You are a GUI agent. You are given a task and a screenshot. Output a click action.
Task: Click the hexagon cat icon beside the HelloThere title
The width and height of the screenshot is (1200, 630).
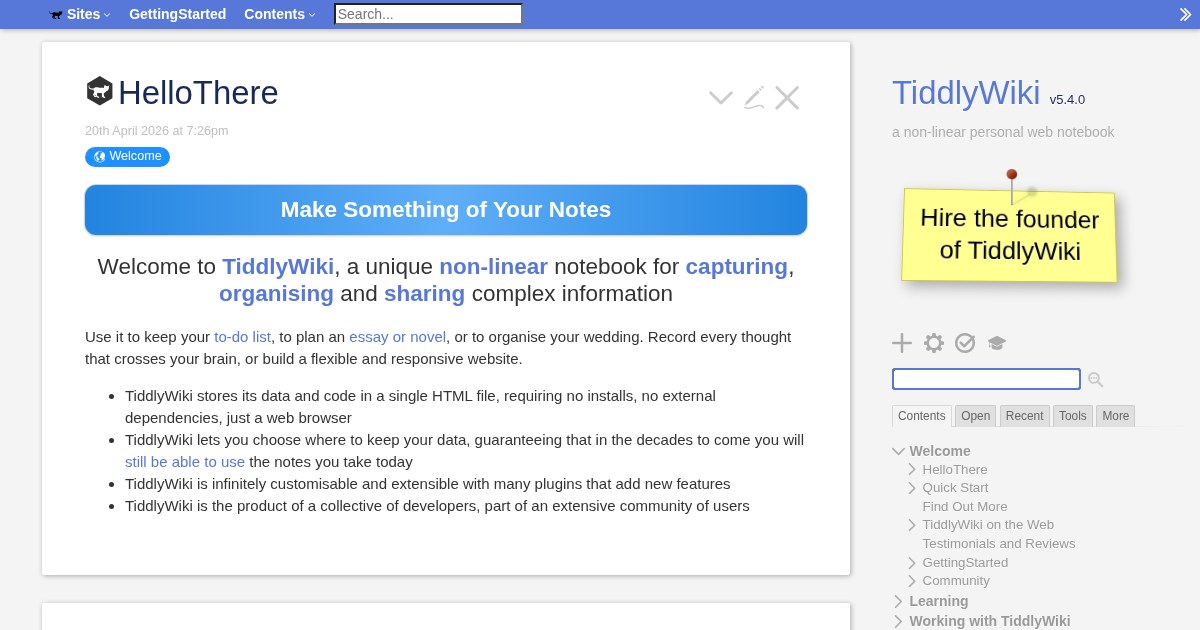(99, 92)
